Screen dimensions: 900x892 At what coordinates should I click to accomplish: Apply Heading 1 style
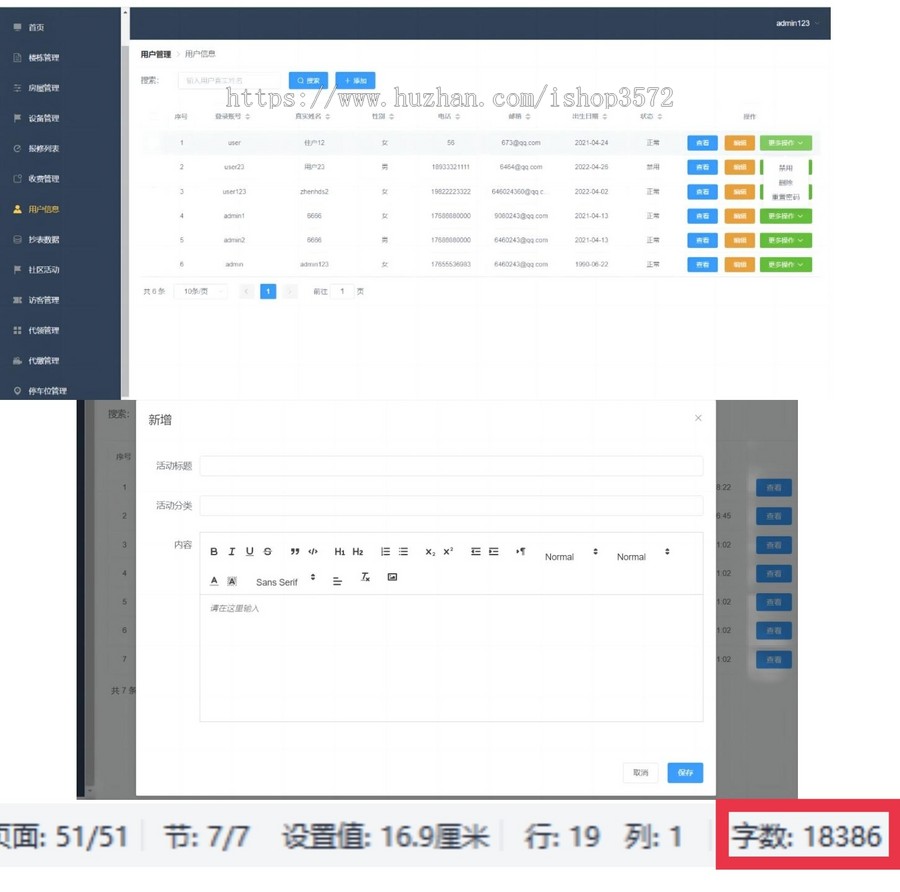(340, 552)
